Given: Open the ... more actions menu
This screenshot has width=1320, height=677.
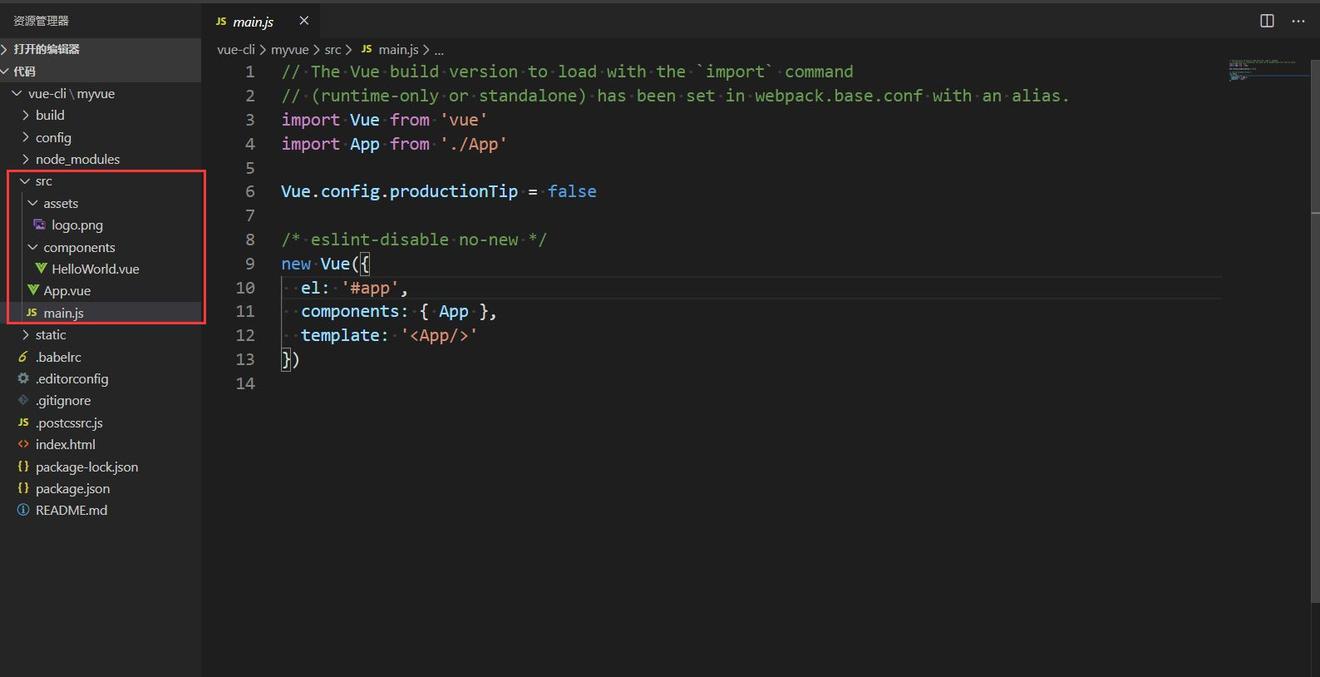Looking at the screenshot, I should coord(1298,20).
